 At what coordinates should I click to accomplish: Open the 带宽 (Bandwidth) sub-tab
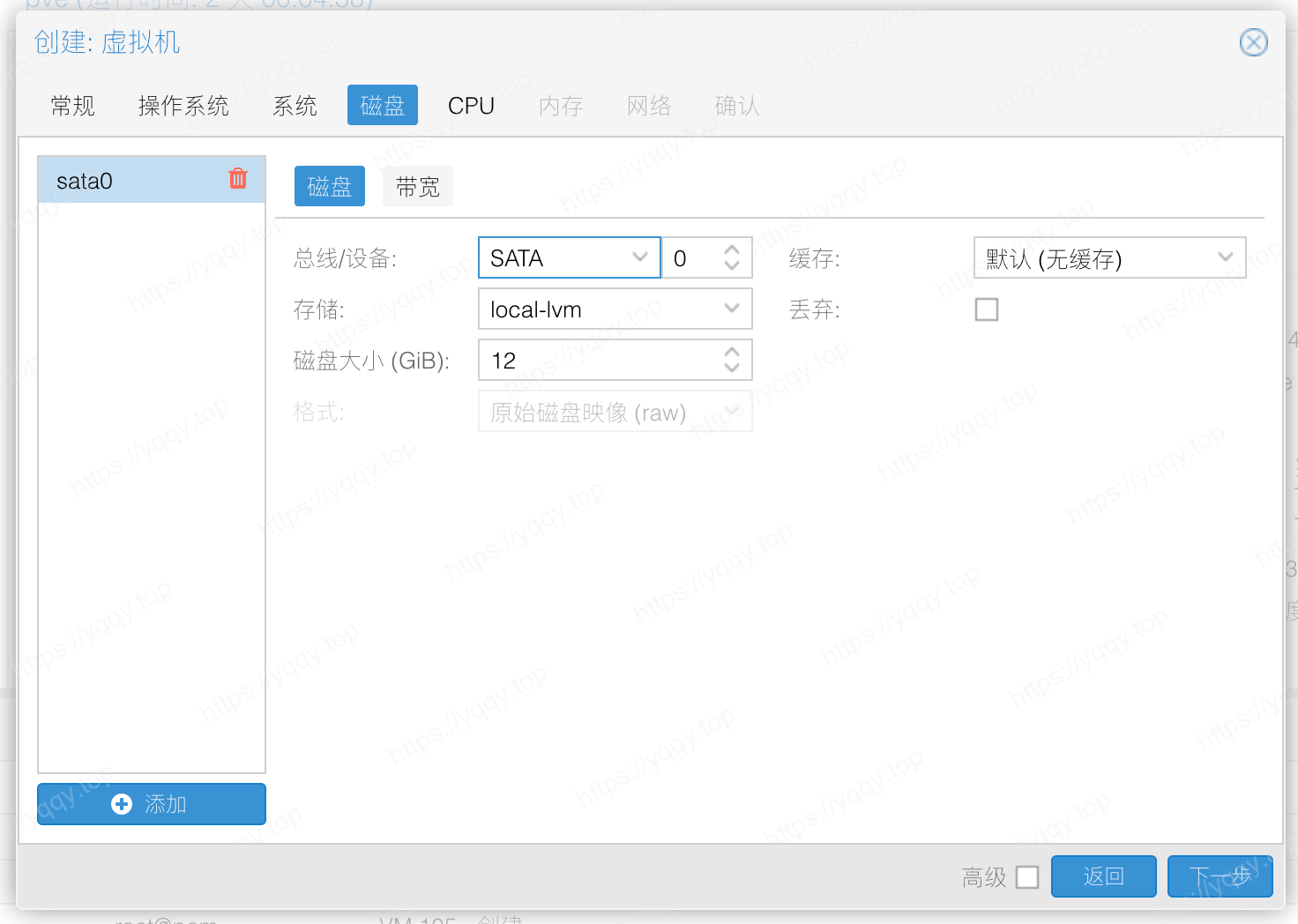click(418, 187)
